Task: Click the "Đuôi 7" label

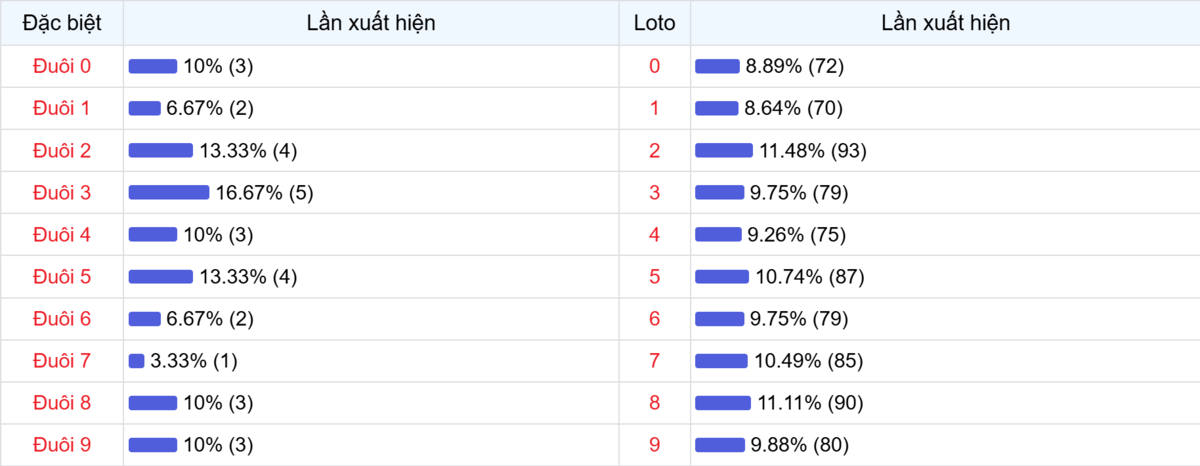Action: (x=62, y=361)
